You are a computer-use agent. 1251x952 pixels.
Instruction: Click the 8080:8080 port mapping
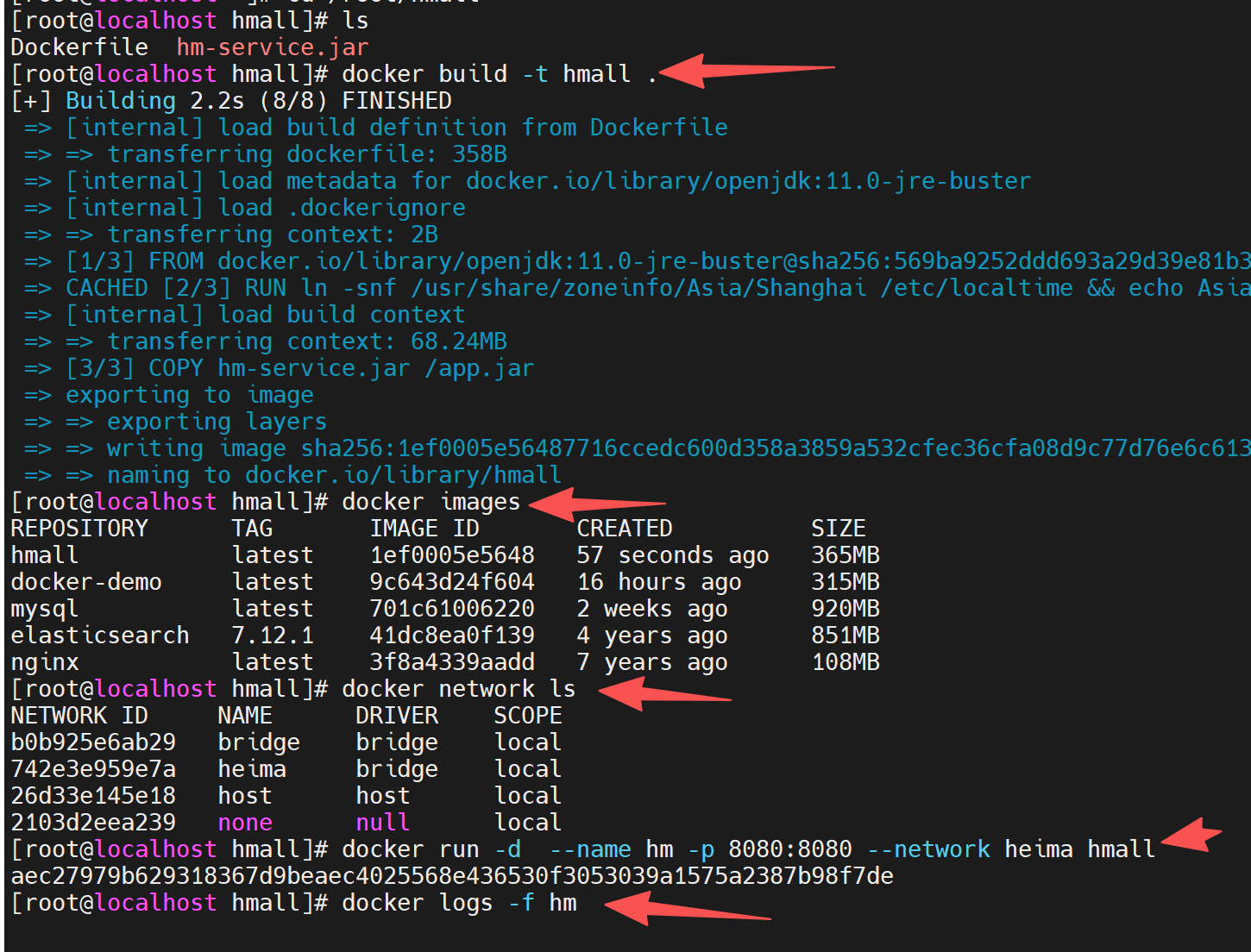click(790, 849)
